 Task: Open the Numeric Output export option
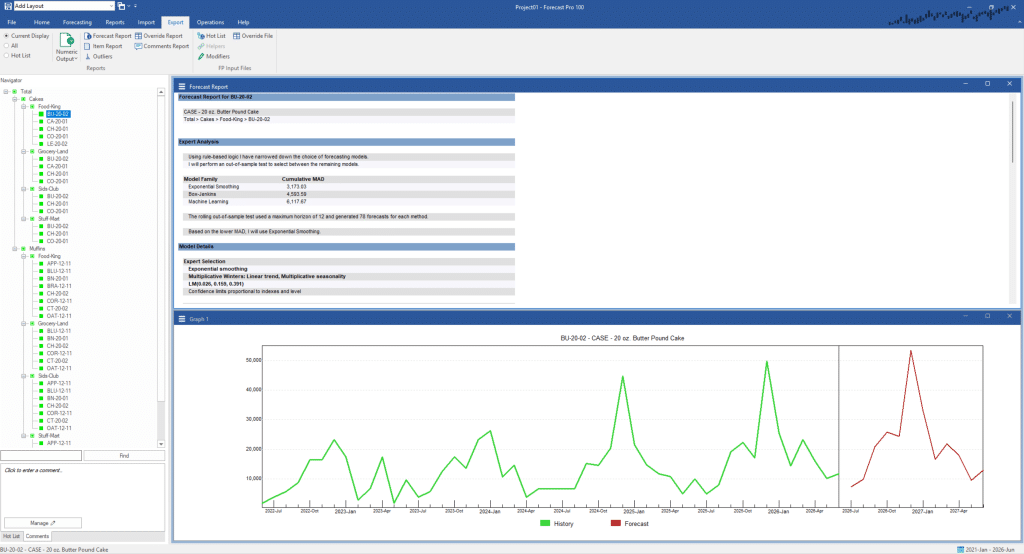click(x=67, y=48)
